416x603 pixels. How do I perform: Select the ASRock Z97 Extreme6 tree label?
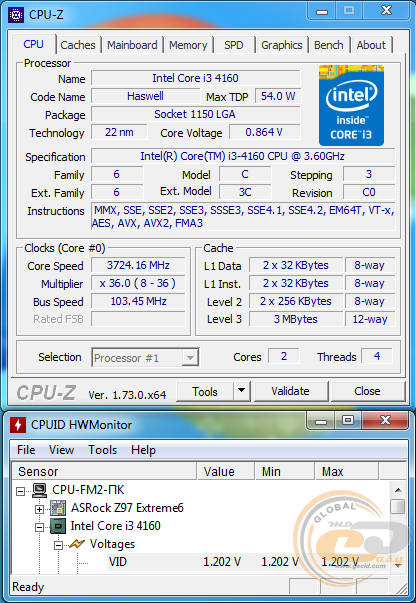coord(127,508)
